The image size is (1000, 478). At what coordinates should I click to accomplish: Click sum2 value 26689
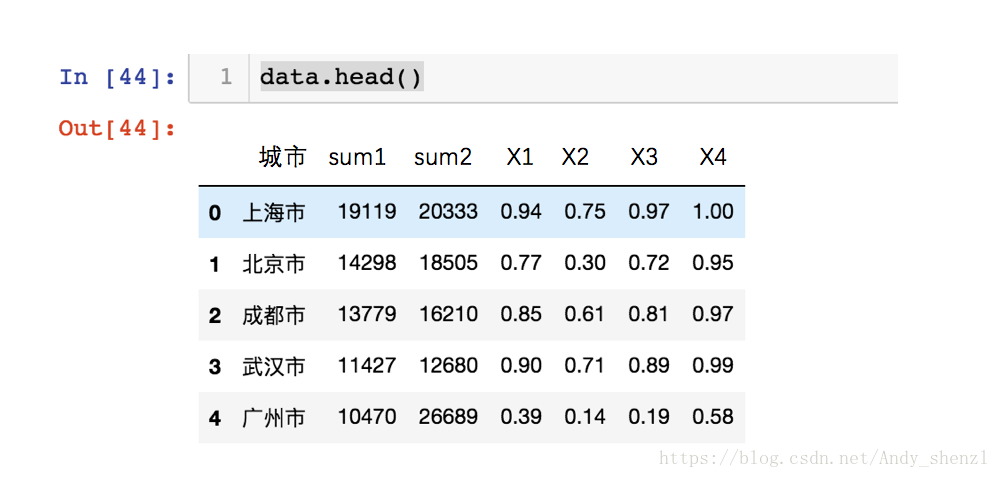point(448,417)
